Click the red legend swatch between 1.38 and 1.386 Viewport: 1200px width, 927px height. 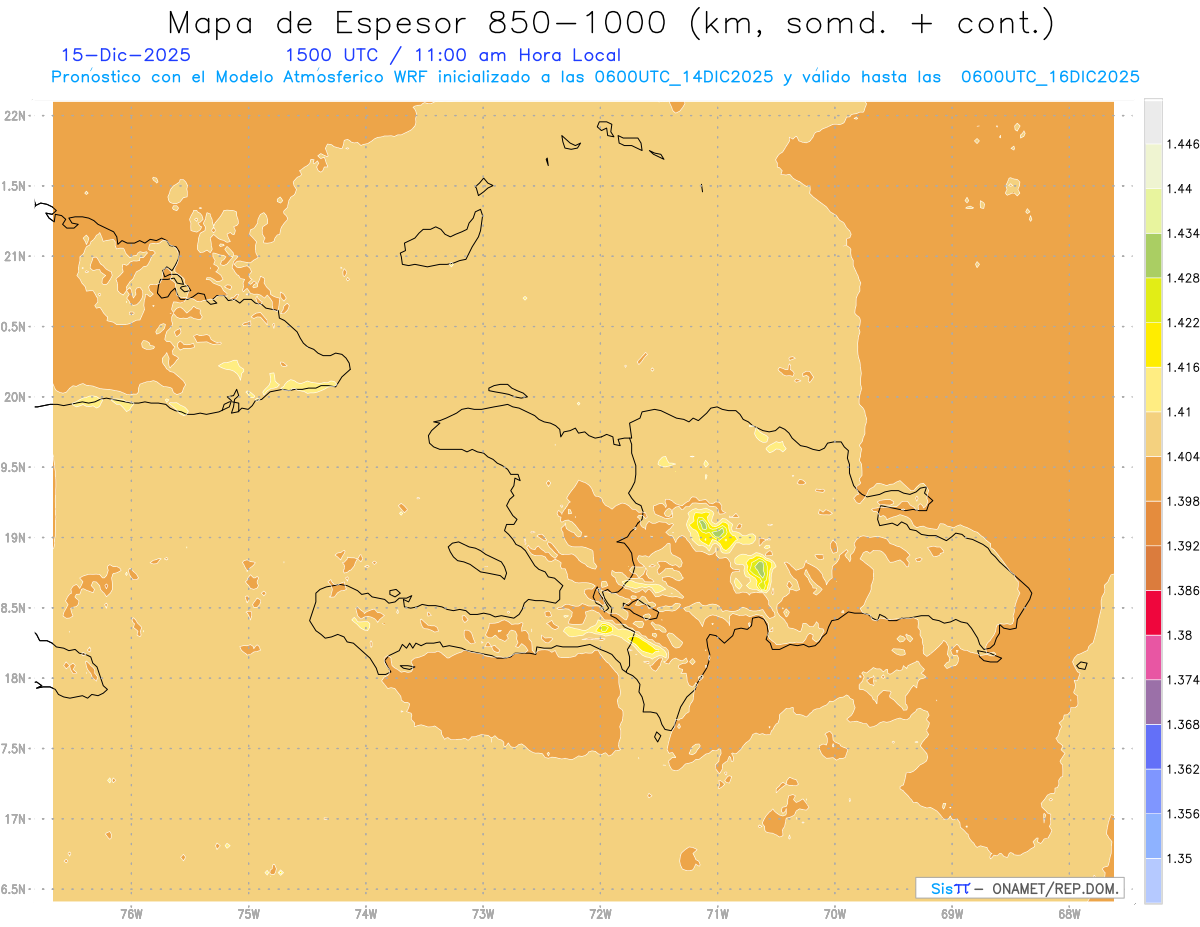1153,613
